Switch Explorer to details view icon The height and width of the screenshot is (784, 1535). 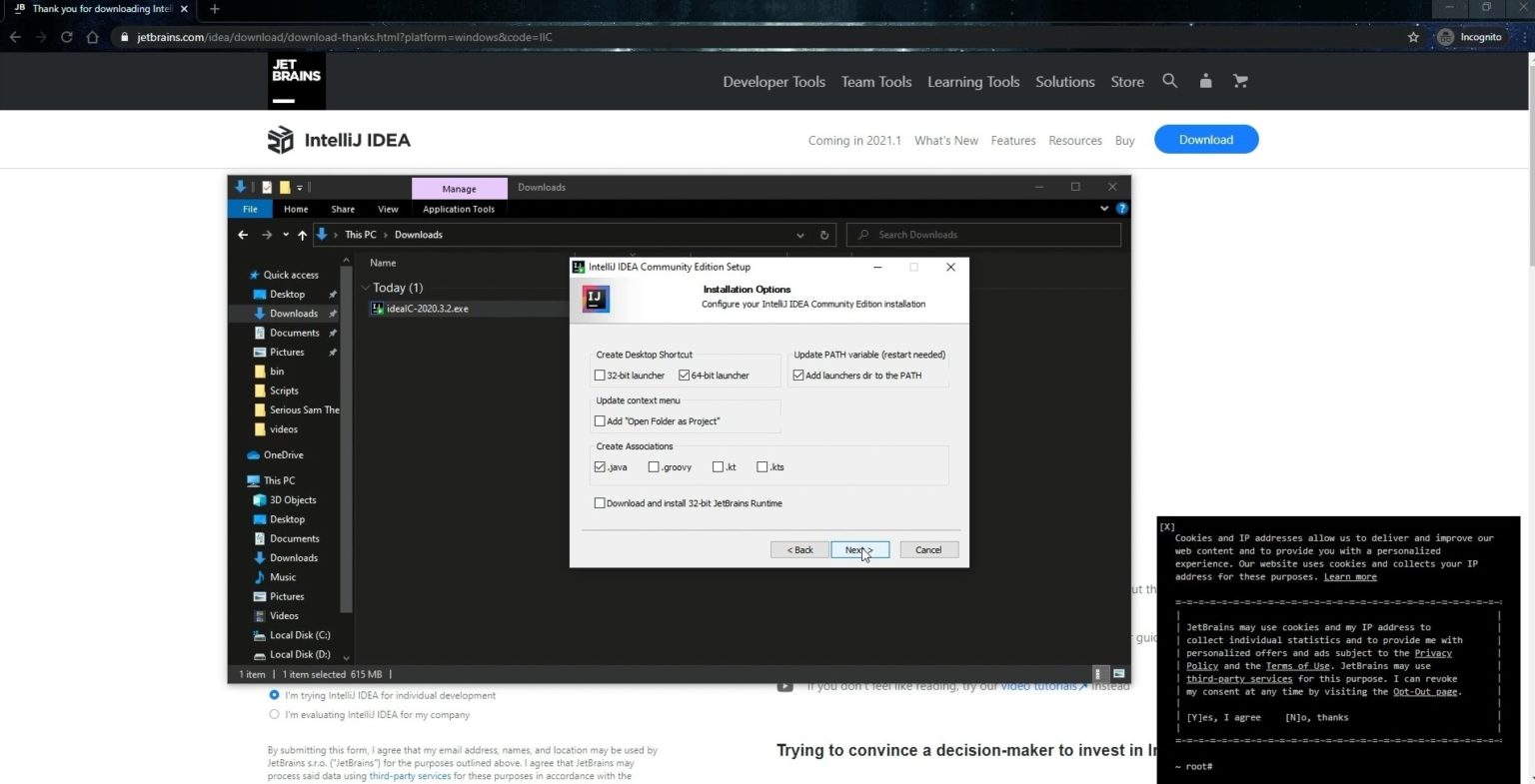point(1098,674)
